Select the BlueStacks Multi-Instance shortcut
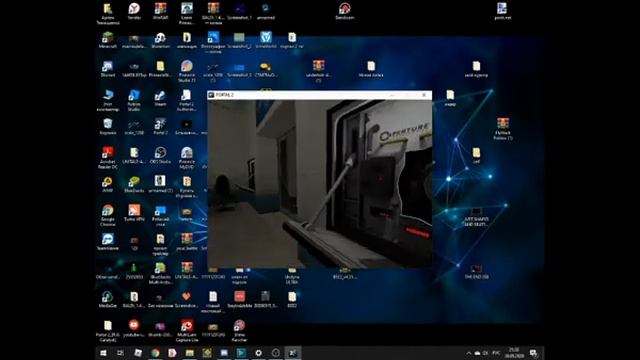The height and width of the screenshot is (360, 640). (x=160, y=273)
